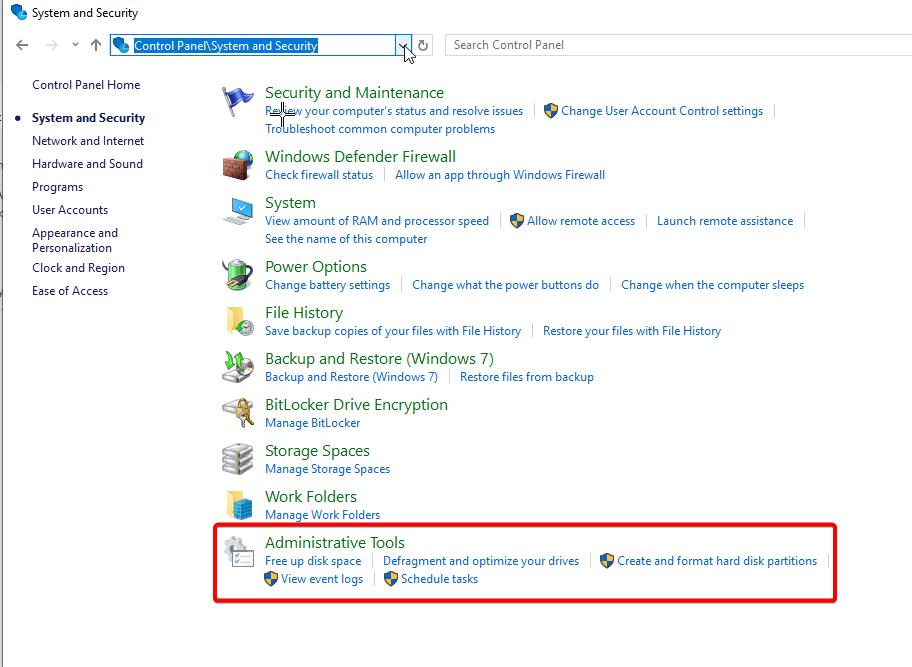Open recent locations dropdown arrow
This screenshot has height=667, width=912.
[x=75, y=45]
